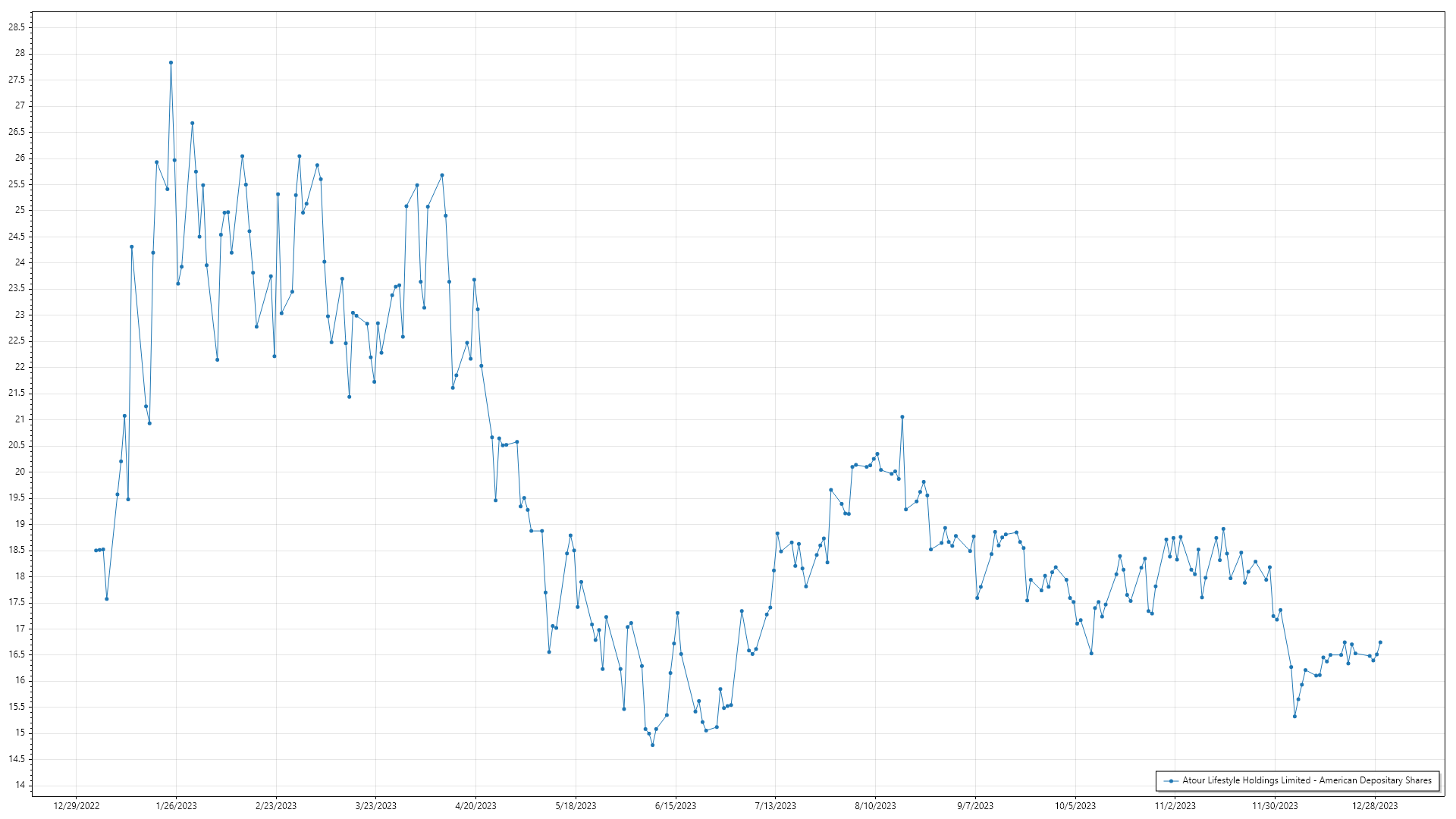1456x819 pixels.
Task: Click the legend line marker icon
Action: click(x=1172, y=780)
